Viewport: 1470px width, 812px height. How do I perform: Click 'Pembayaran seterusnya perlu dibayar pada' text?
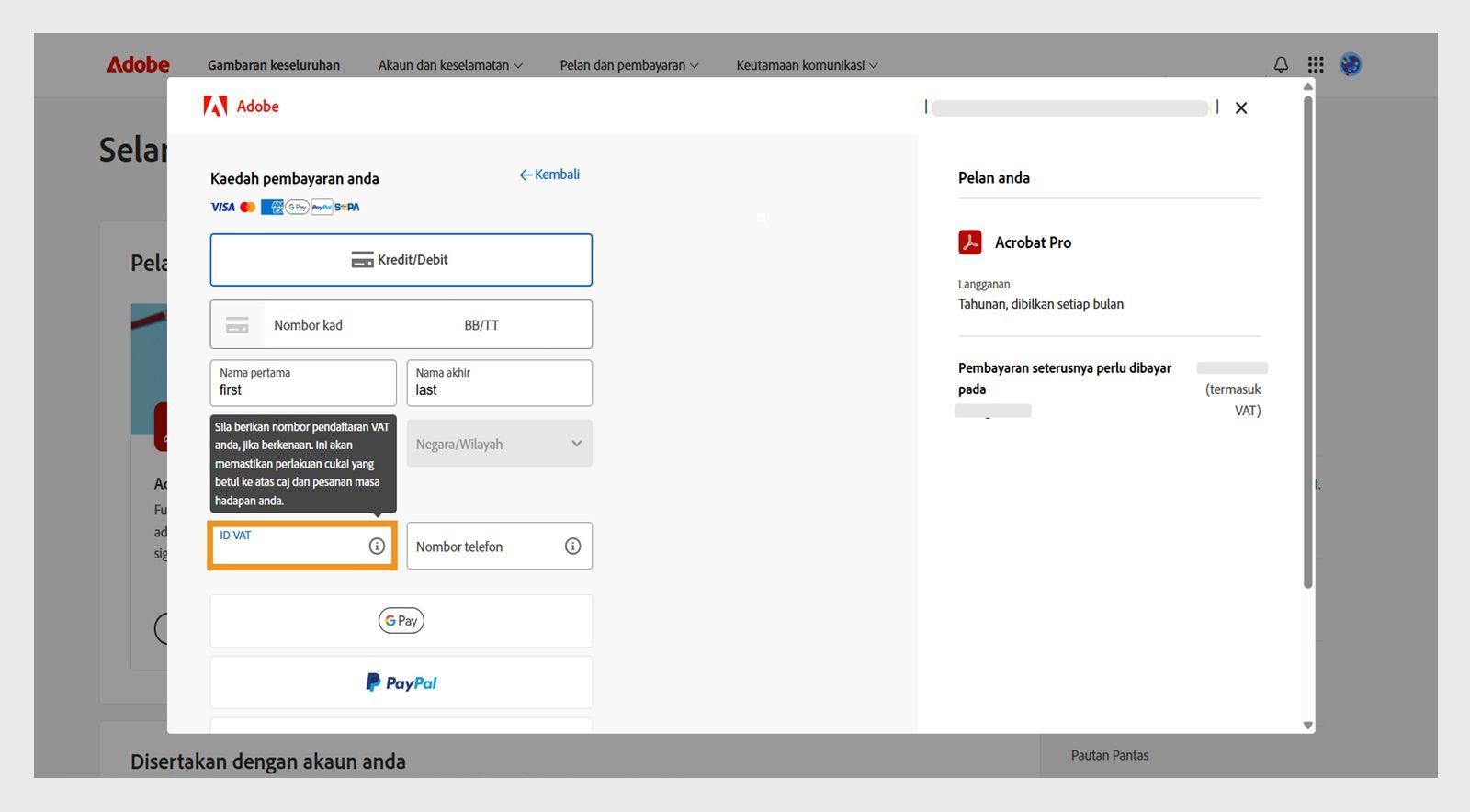point(1065,378)
